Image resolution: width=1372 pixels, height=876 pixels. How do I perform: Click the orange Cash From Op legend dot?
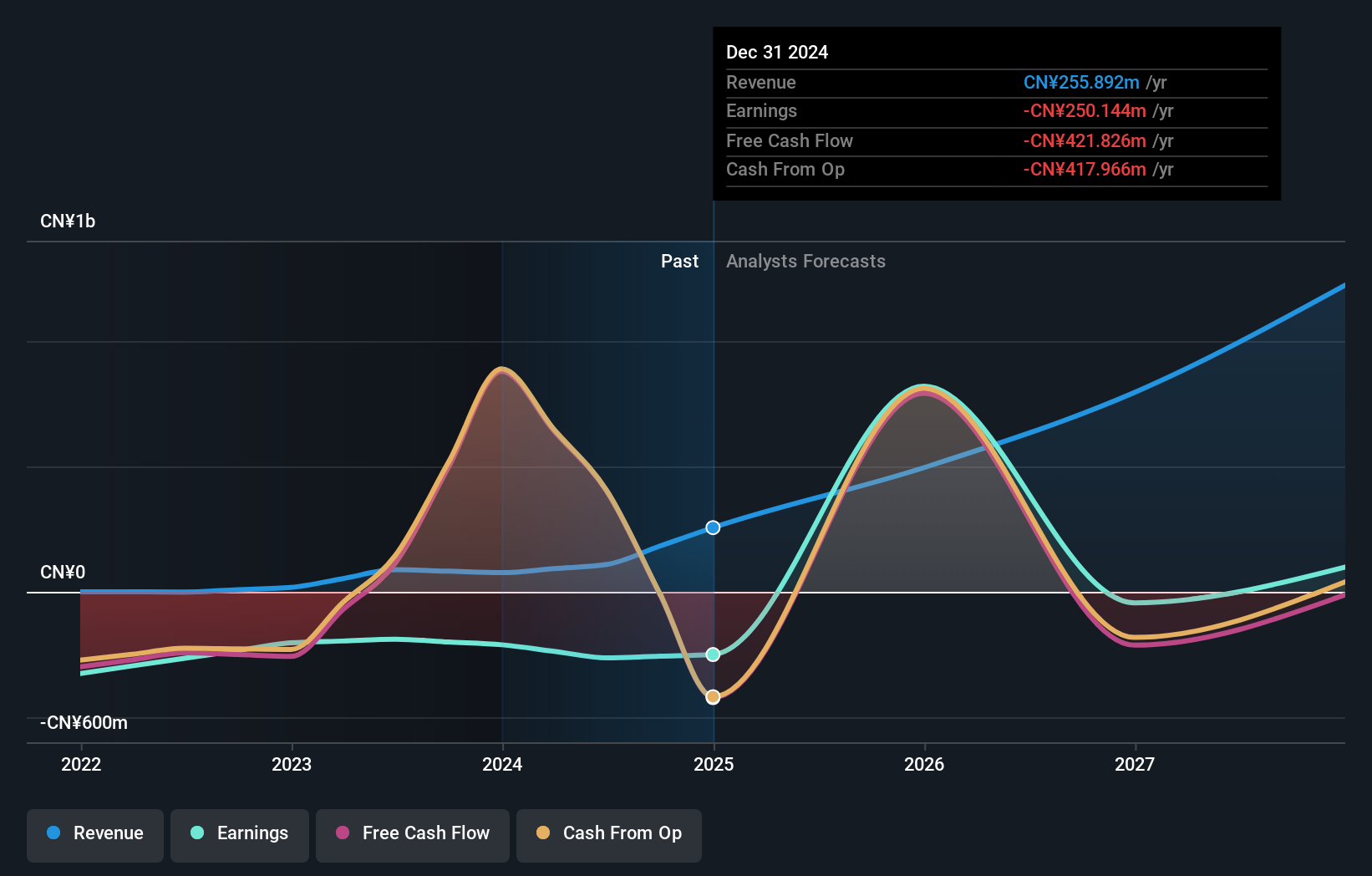(x=543, y=833)
